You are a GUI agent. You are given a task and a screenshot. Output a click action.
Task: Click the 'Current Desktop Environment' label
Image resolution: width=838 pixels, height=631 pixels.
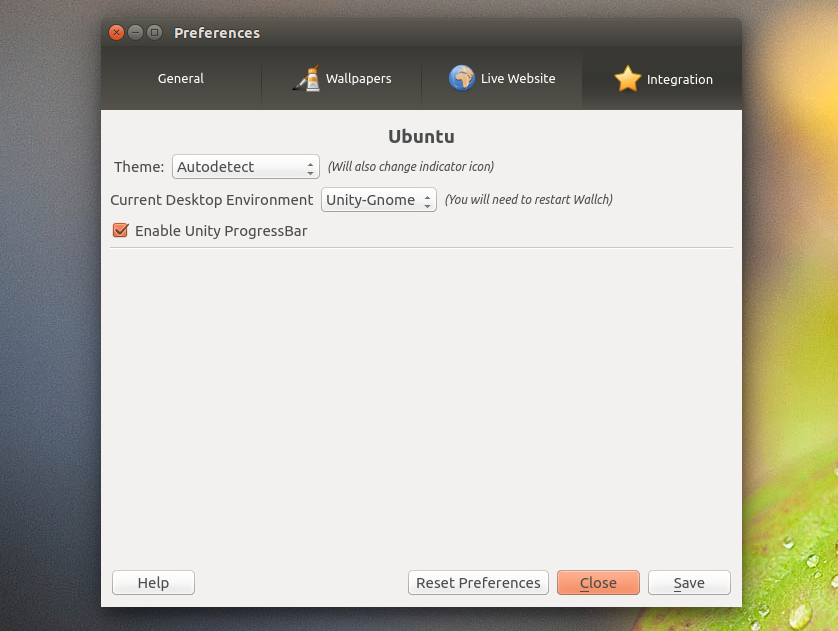212,200
